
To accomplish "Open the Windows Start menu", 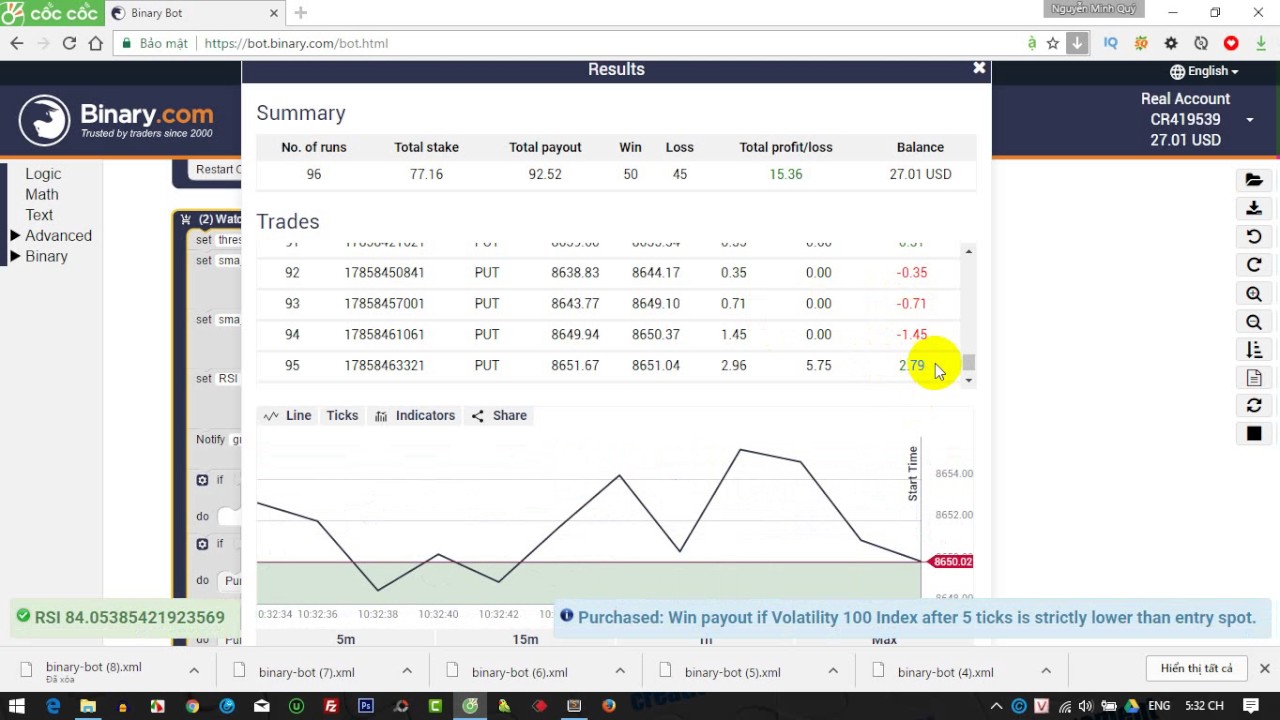I will point(16,706).
